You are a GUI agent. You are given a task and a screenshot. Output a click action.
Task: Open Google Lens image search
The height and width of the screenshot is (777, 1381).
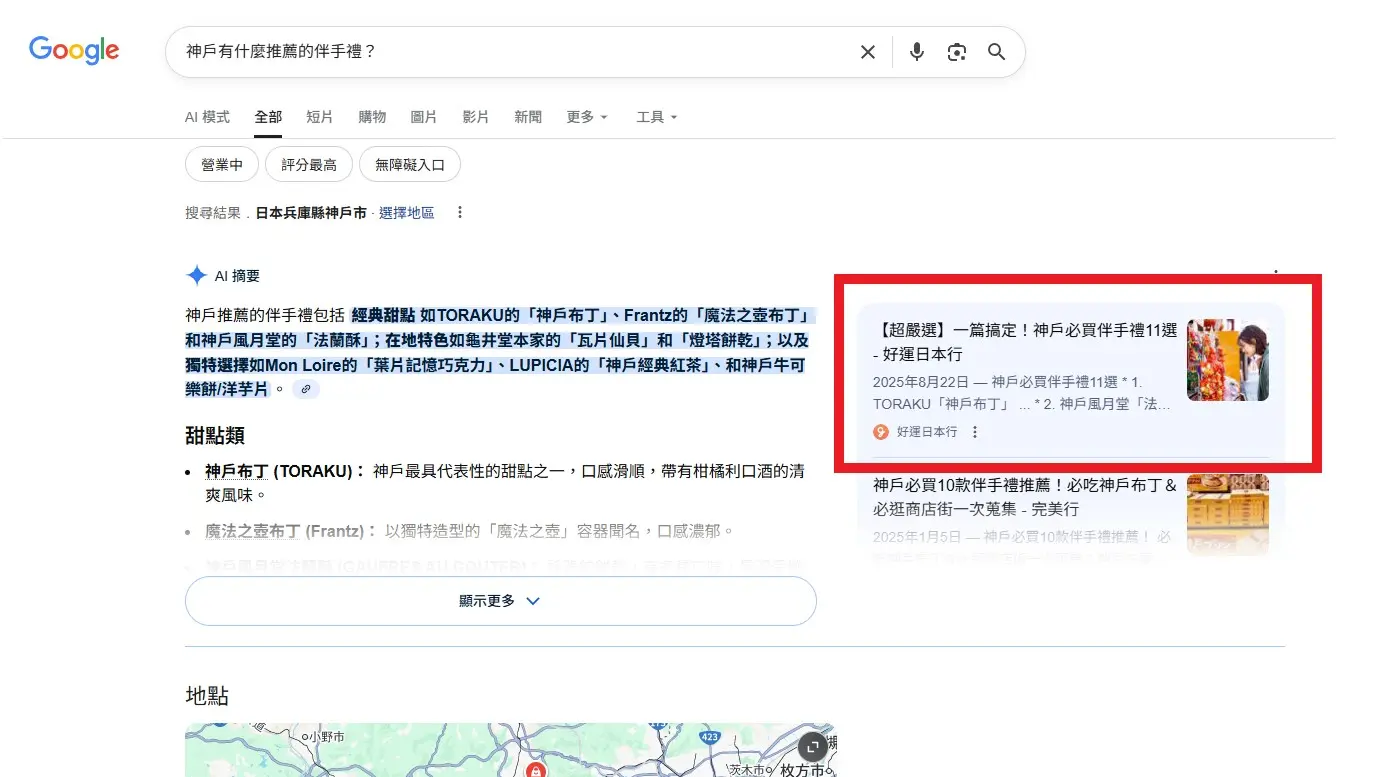point(956,51)
